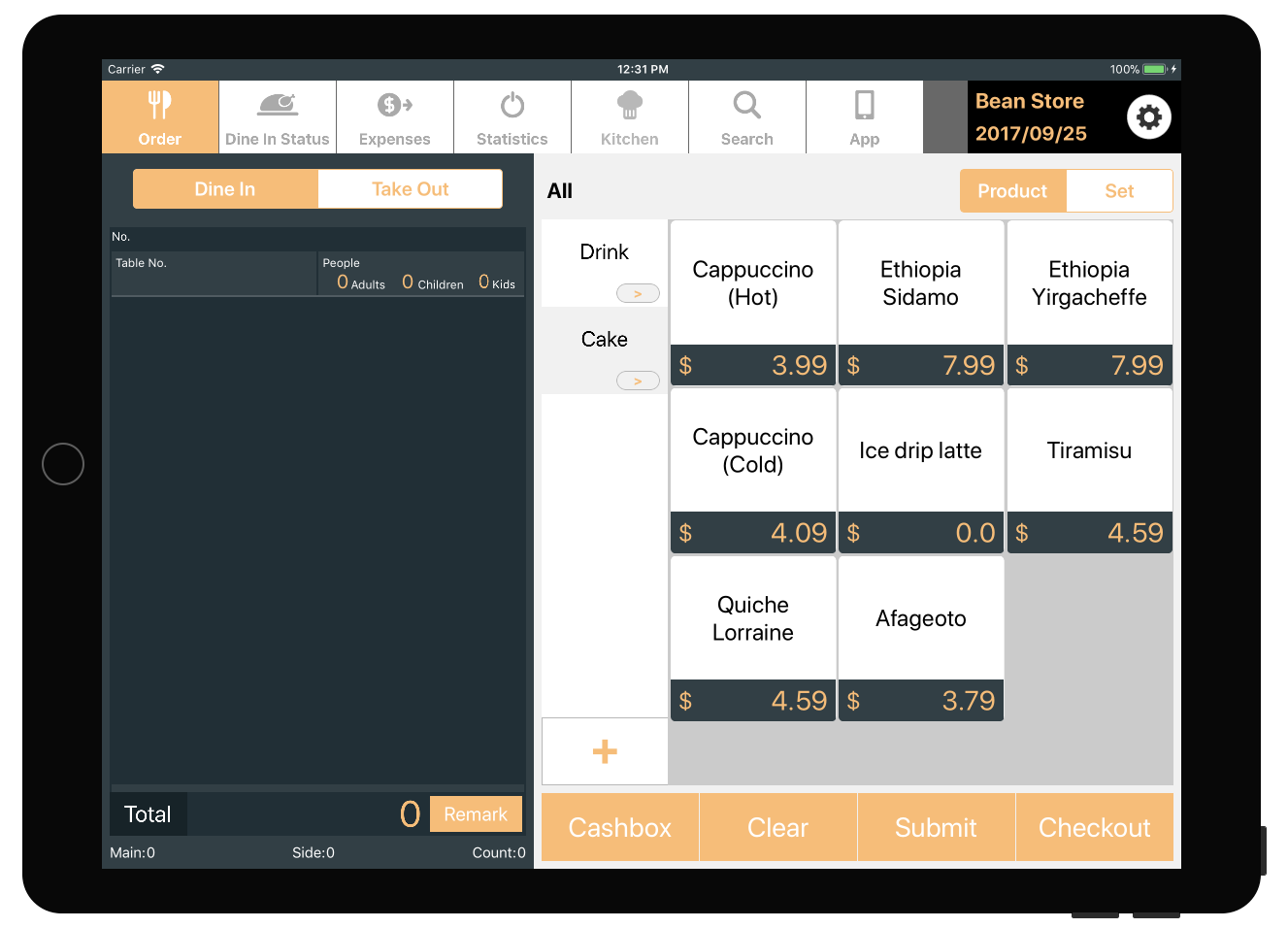Toggle item view to Set

(x=1119, y=191)
